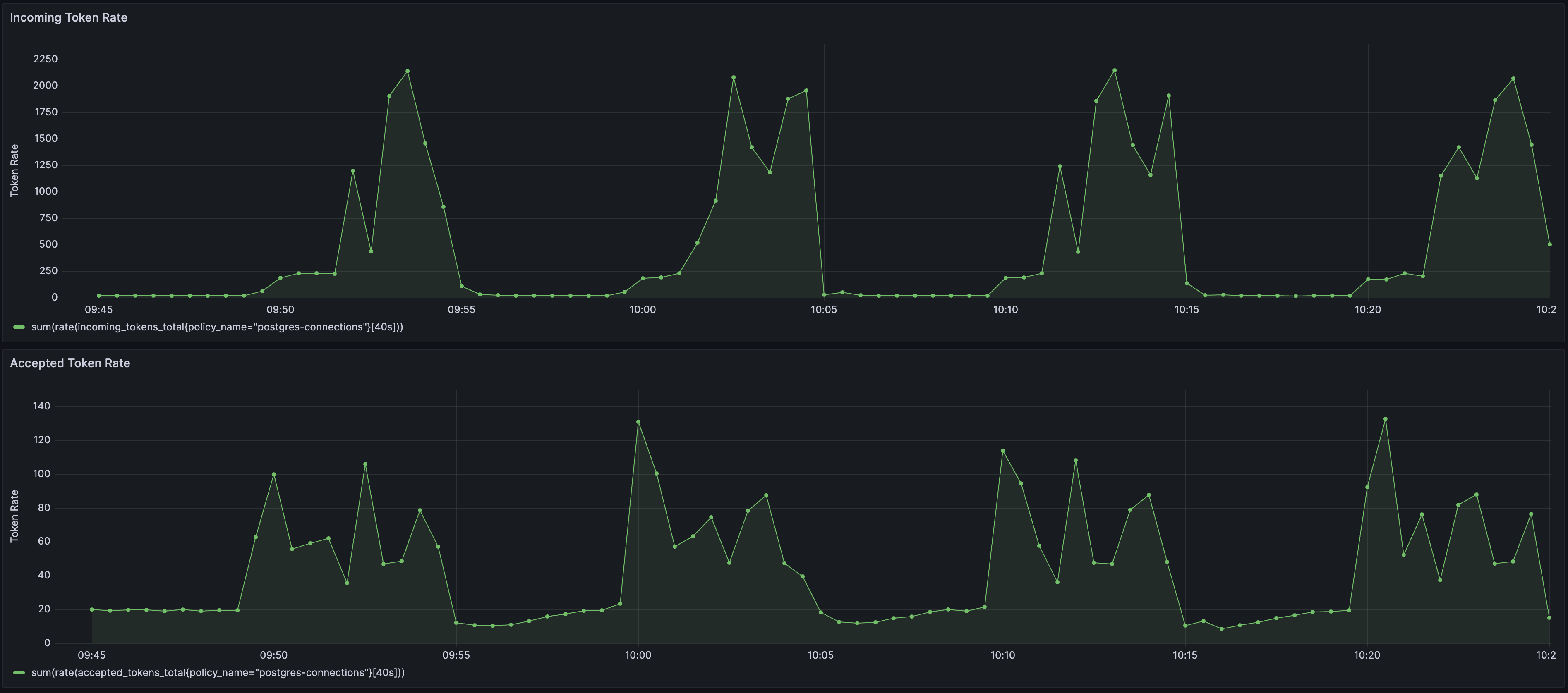Open the Accepted Token Rate panel title
The width and height of the screenshot is (1568, 693).
click(x=70, y=363)
